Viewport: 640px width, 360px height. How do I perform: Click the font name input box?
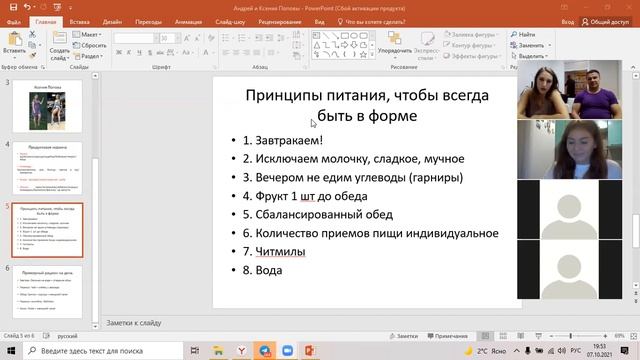point(134,38)
